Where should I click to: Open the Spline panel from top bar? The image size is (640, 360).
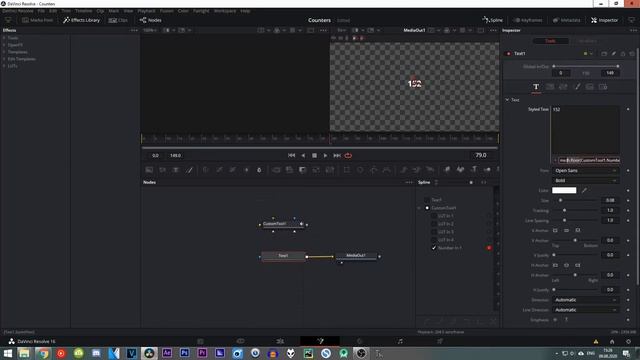point(492,20)
